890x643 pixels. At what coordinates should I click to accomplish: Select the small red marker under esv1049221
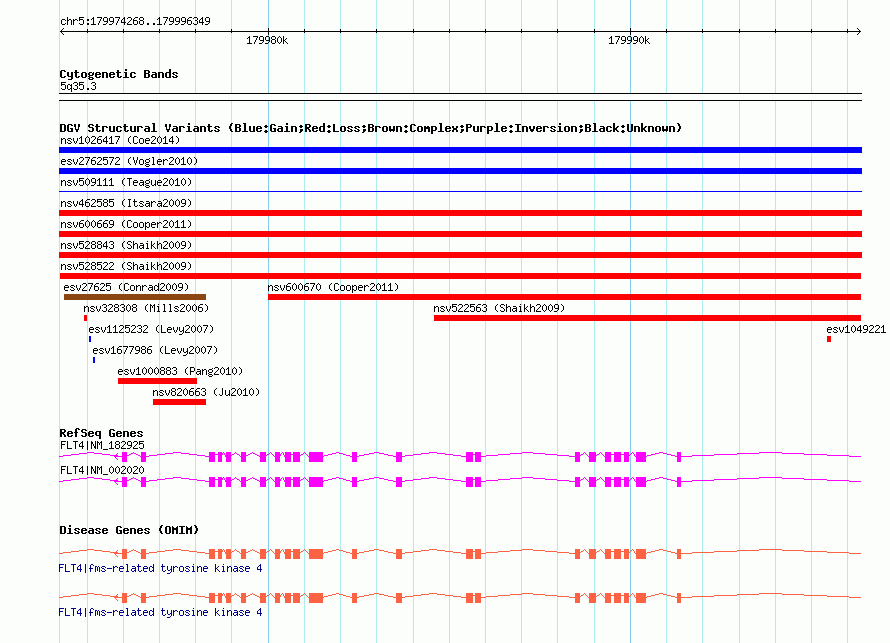pos(829,339)
